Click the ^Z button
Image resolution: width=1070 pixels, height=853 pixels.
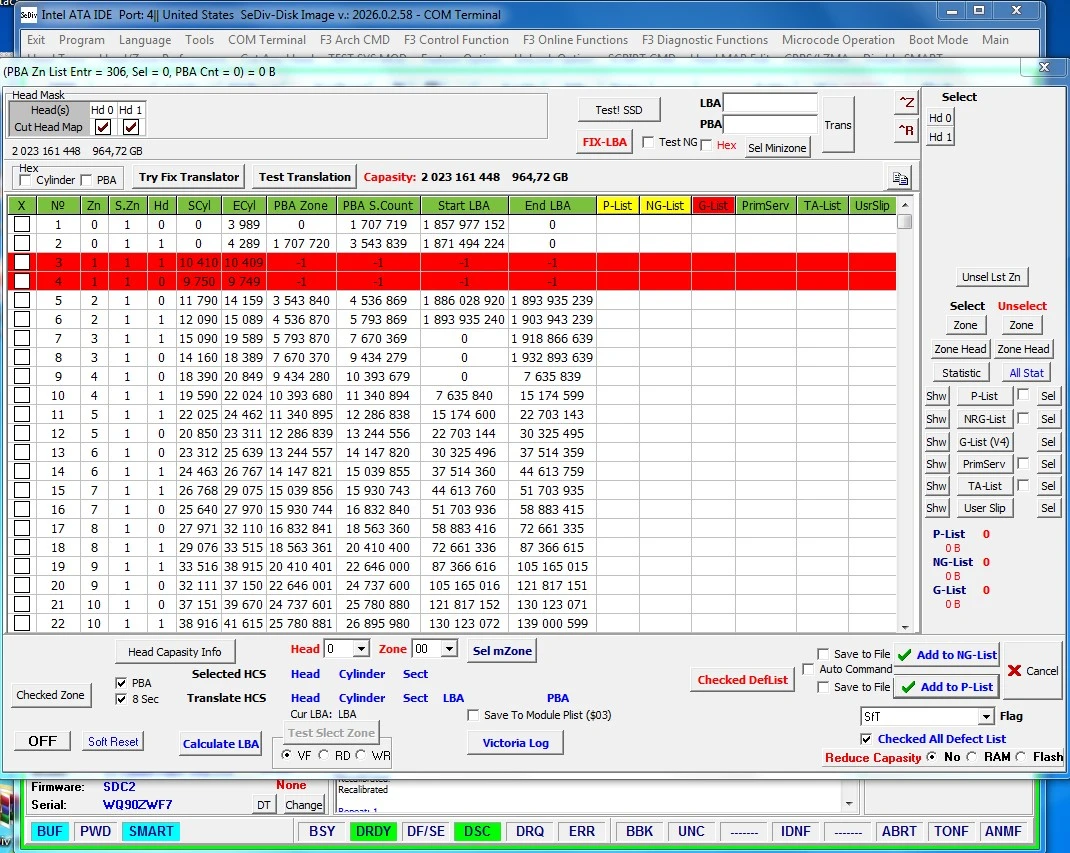[906, 102]
